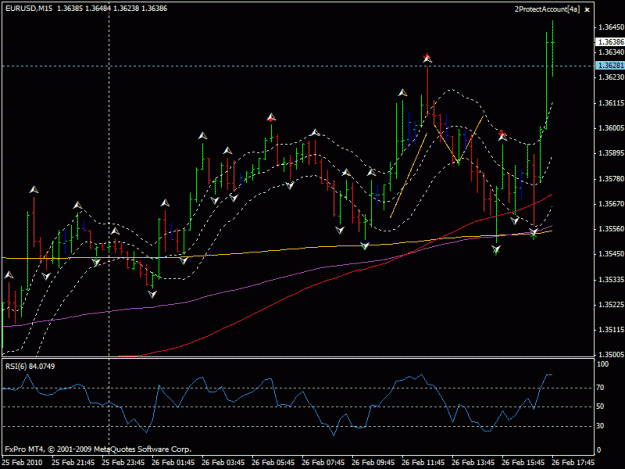Click the 25 Feb 23:45 time label
This screenshot has width=625, height=469.
tap(123, 463)
